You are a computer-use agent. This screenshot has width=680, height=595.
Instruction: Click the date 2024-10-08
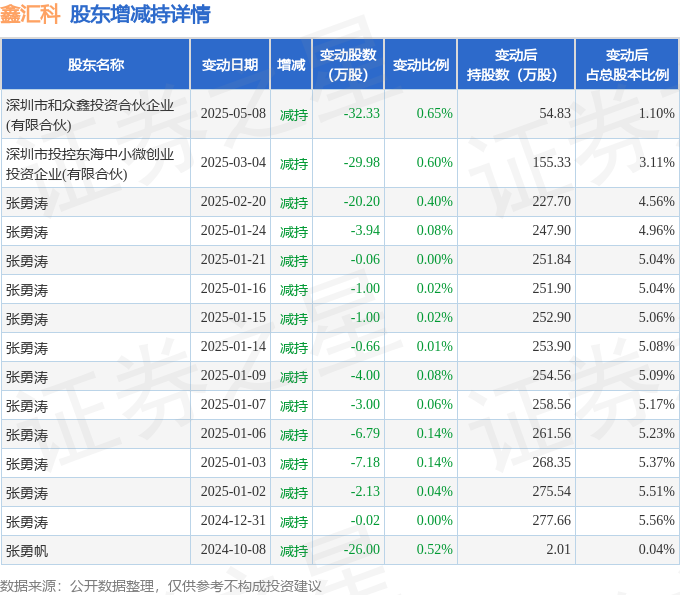pos(233,549)
